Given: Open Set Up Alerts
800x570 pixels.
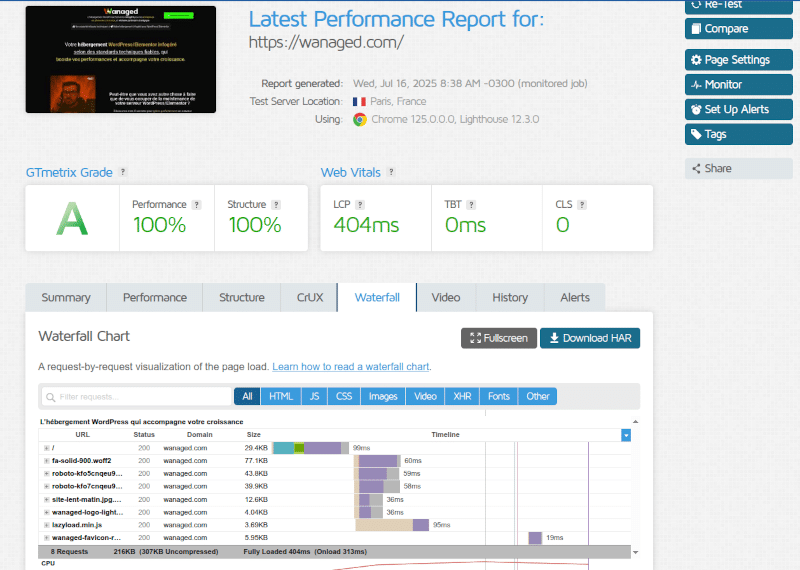Looking at the screenshot, I should tap(738, 109).
